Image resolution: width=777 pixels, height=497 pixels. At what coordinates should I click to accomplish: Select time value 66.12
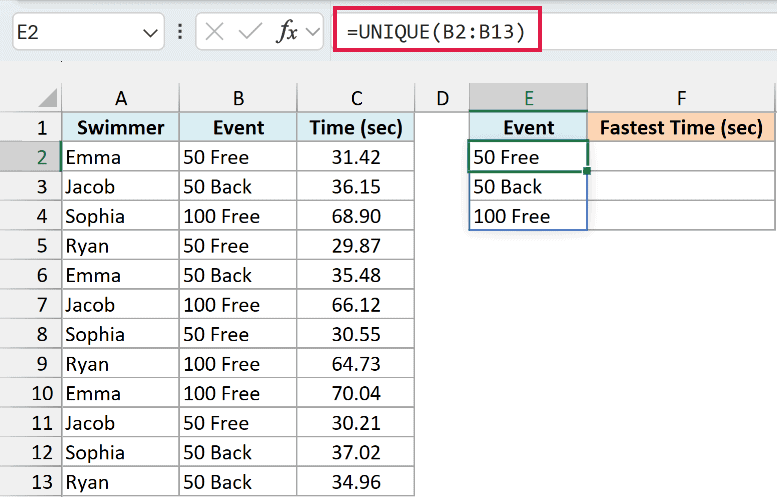[x=356, y=305]
